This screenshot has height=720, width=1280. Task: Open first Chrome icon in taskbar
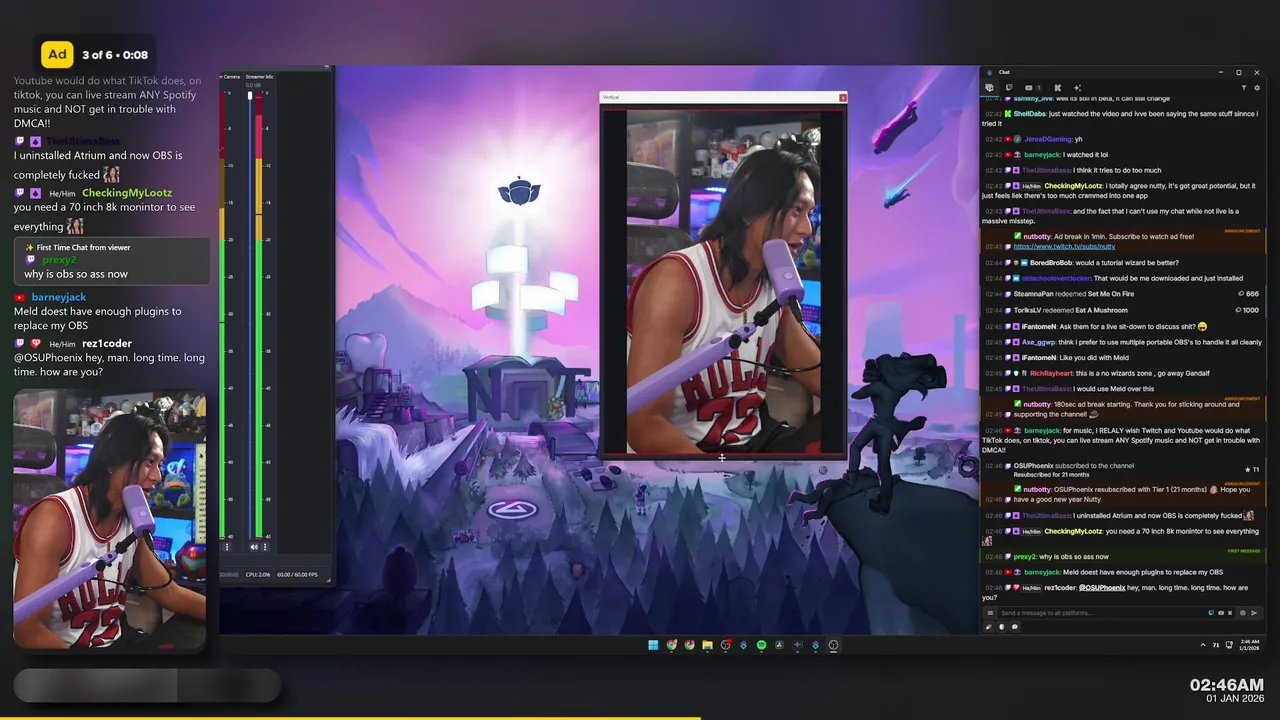671,645
